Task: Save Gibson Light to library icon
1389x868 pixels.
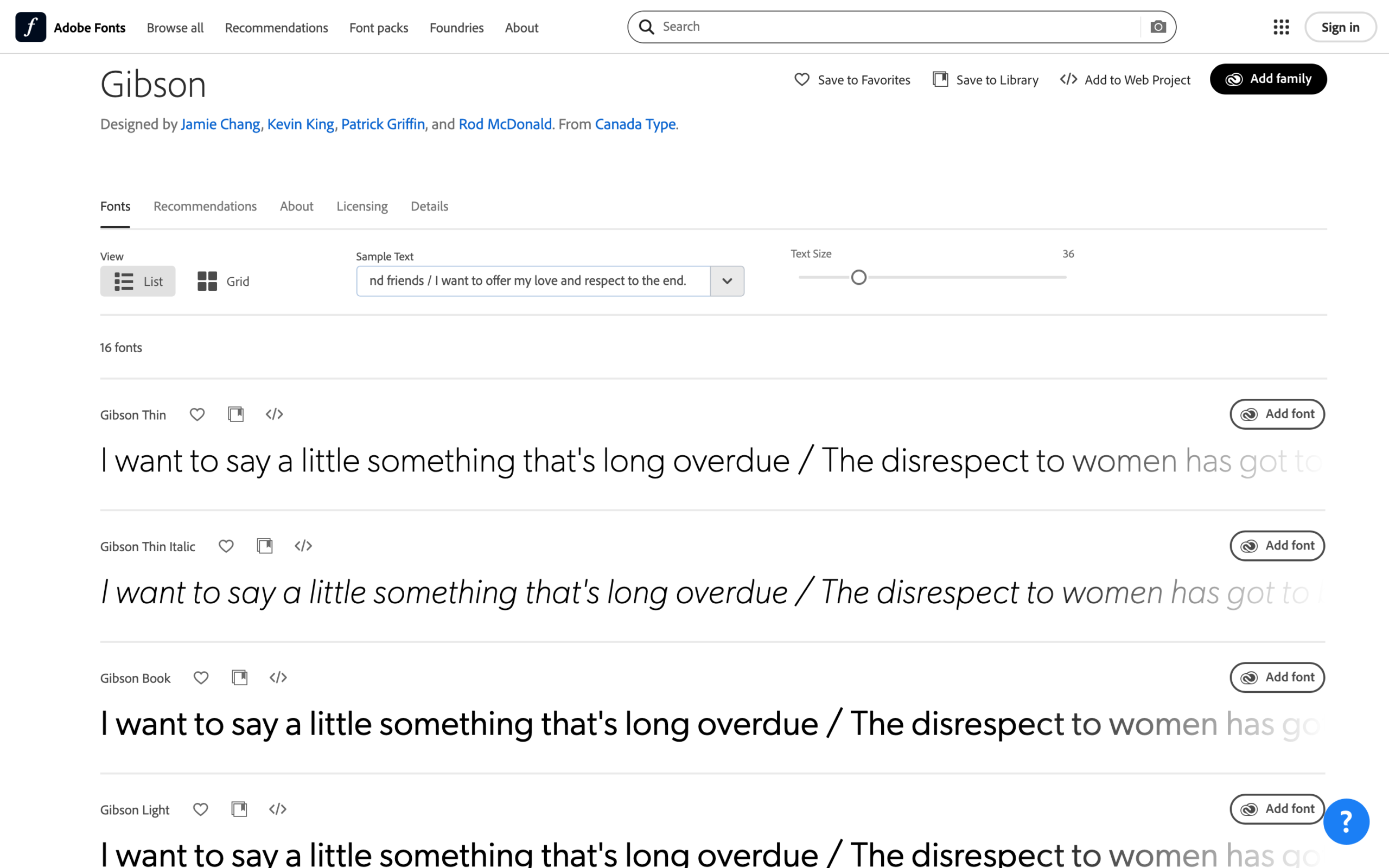Action: click(x=239, y=809)
